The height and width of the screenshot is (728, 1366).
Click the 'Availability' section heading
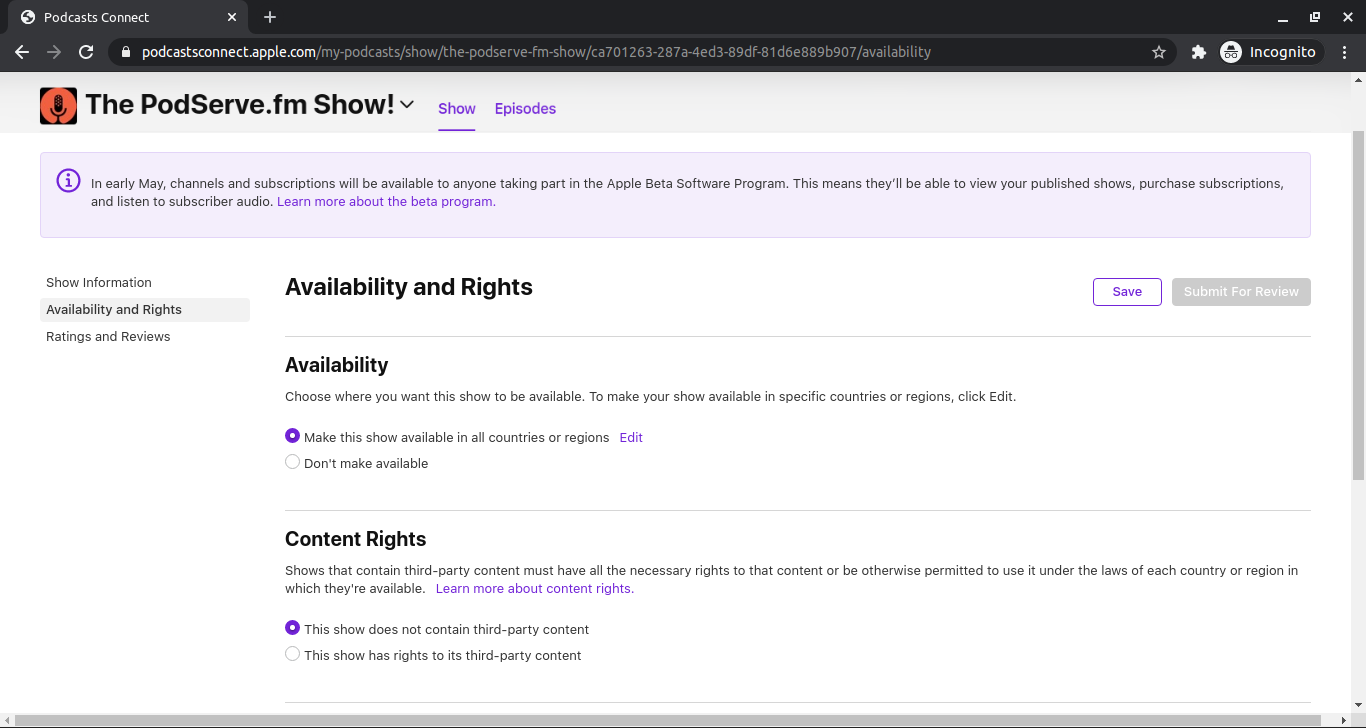point(337,365)
